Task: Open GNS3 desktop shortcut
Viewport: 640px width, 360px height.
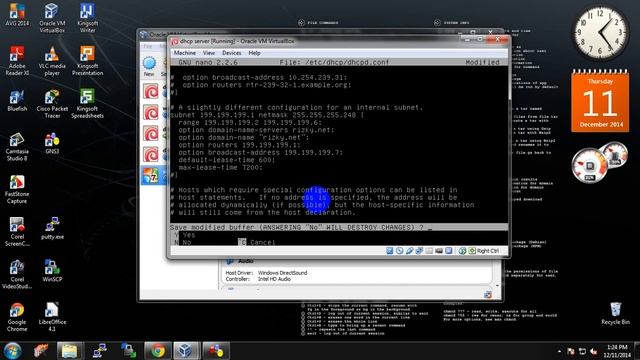Action: [x=52, y=143]
